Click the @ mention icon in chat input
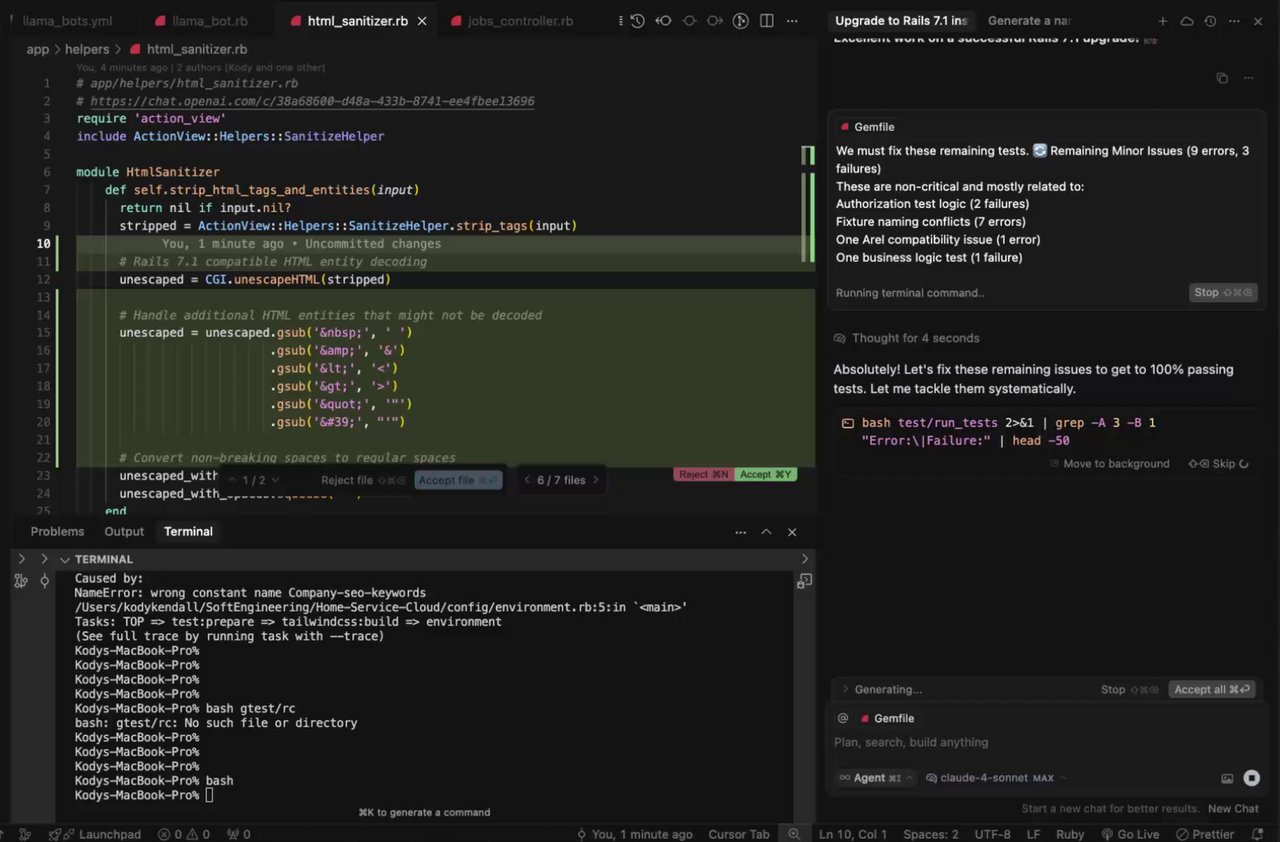Viewport: 1280px width, 842px height. point(843,718)
